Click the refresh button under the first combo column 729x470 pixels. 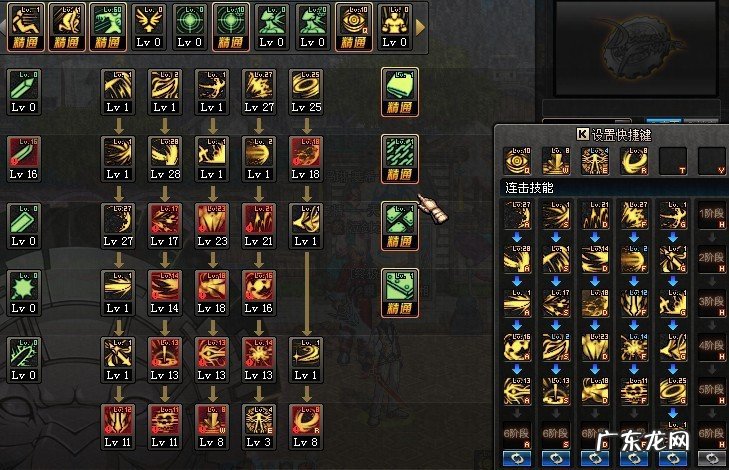[517, 458]
